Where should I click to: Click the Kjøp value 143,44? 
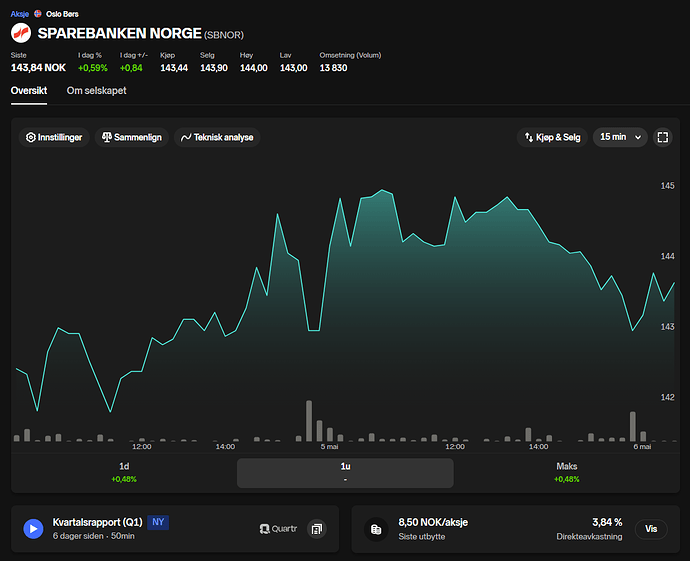click(x=174, y=68)
